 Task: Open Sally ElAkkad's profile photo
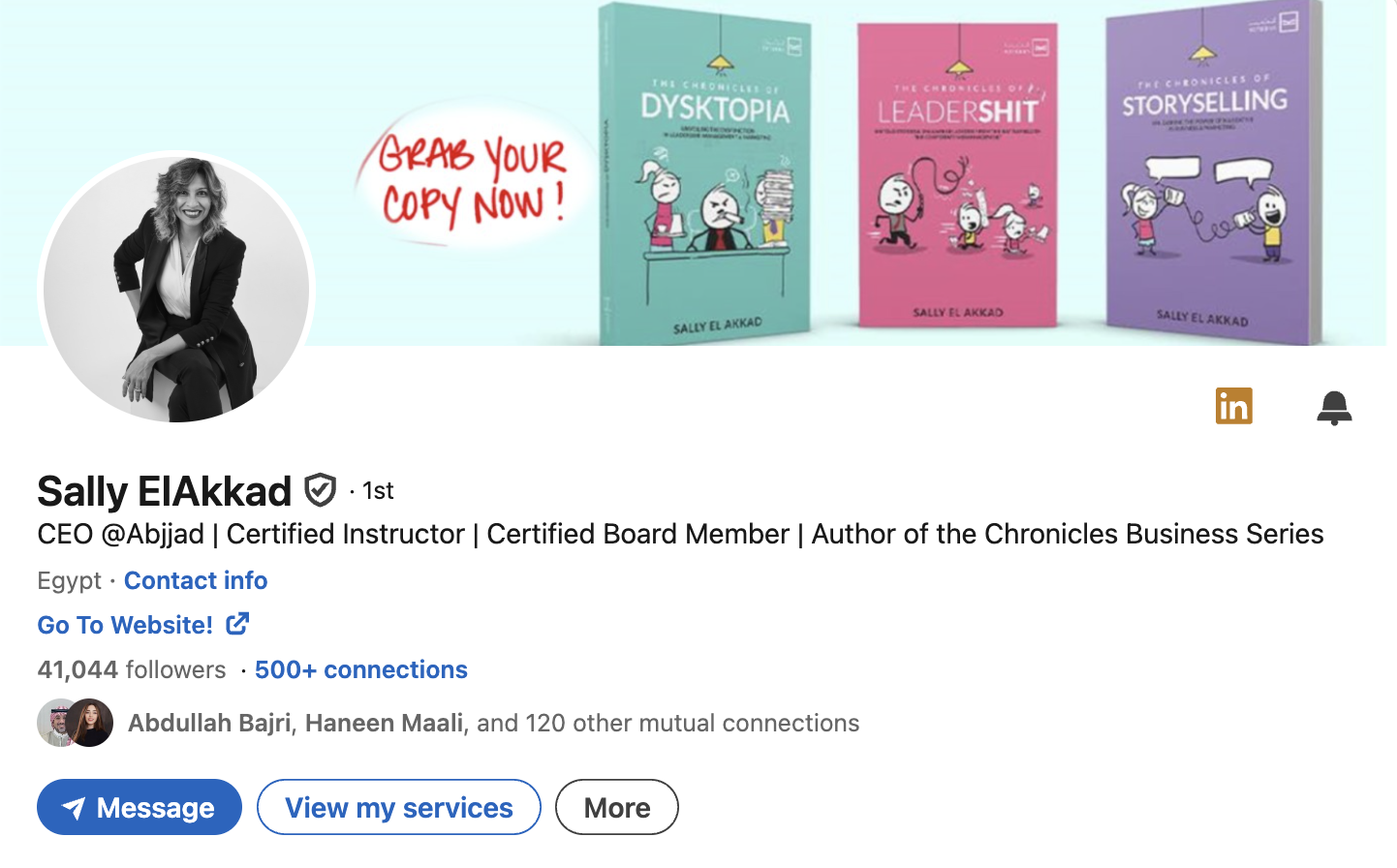click(x=176, y=290)
